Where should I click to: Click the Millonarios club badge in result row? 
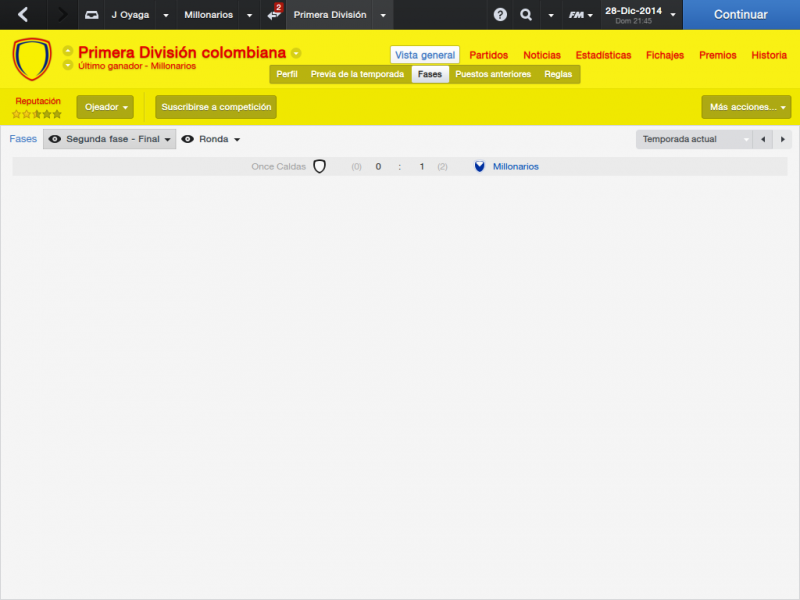pyautogui.click(x=480, y=166)
